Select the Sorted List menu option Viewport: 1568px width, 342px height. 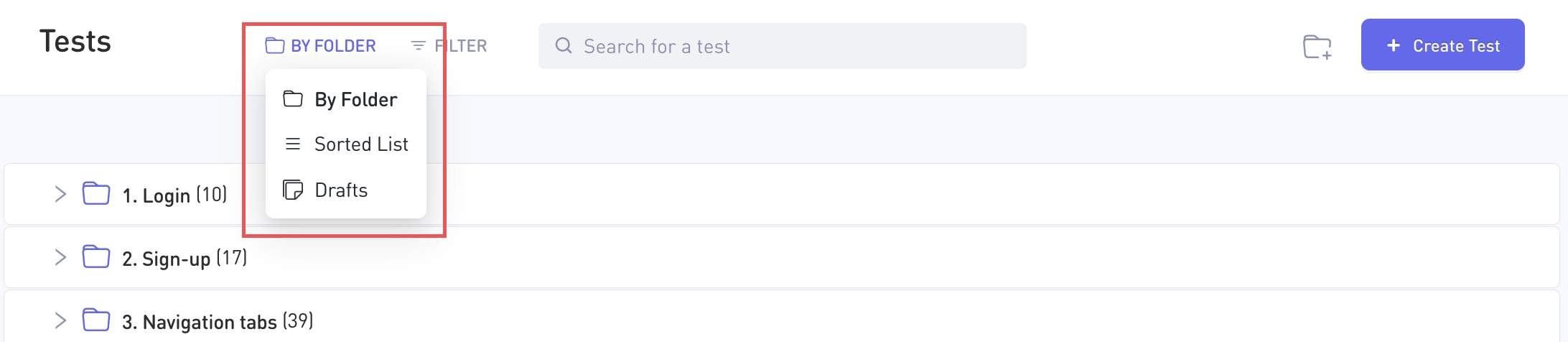(346, 144)
